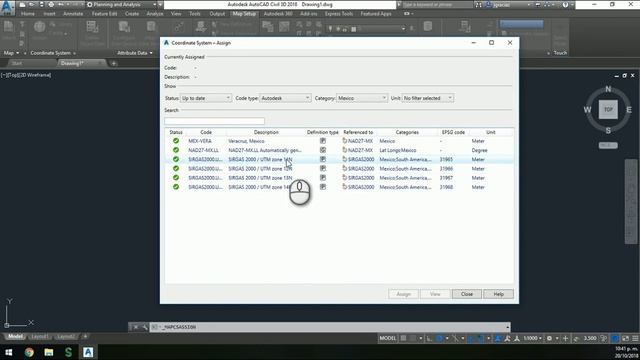
Task: Click the S compass direction on ViewCube
Action: 608,130
